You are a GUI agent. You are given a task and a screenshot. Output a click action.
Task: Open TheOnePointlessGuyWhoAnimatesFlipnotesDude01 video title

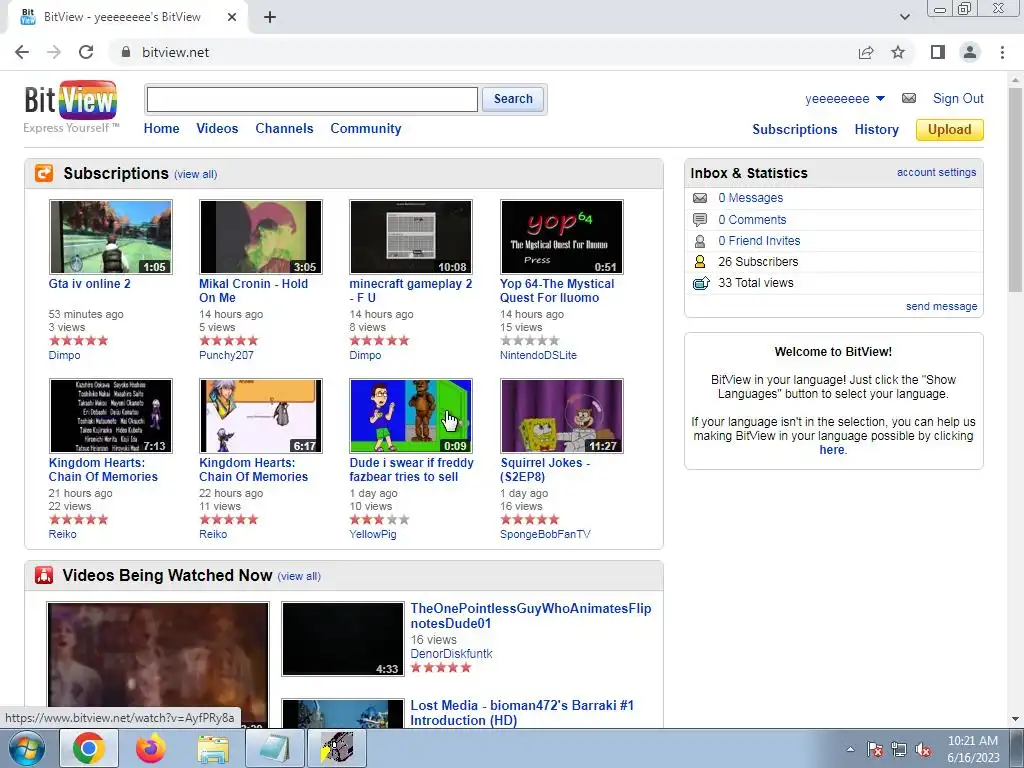530,616
